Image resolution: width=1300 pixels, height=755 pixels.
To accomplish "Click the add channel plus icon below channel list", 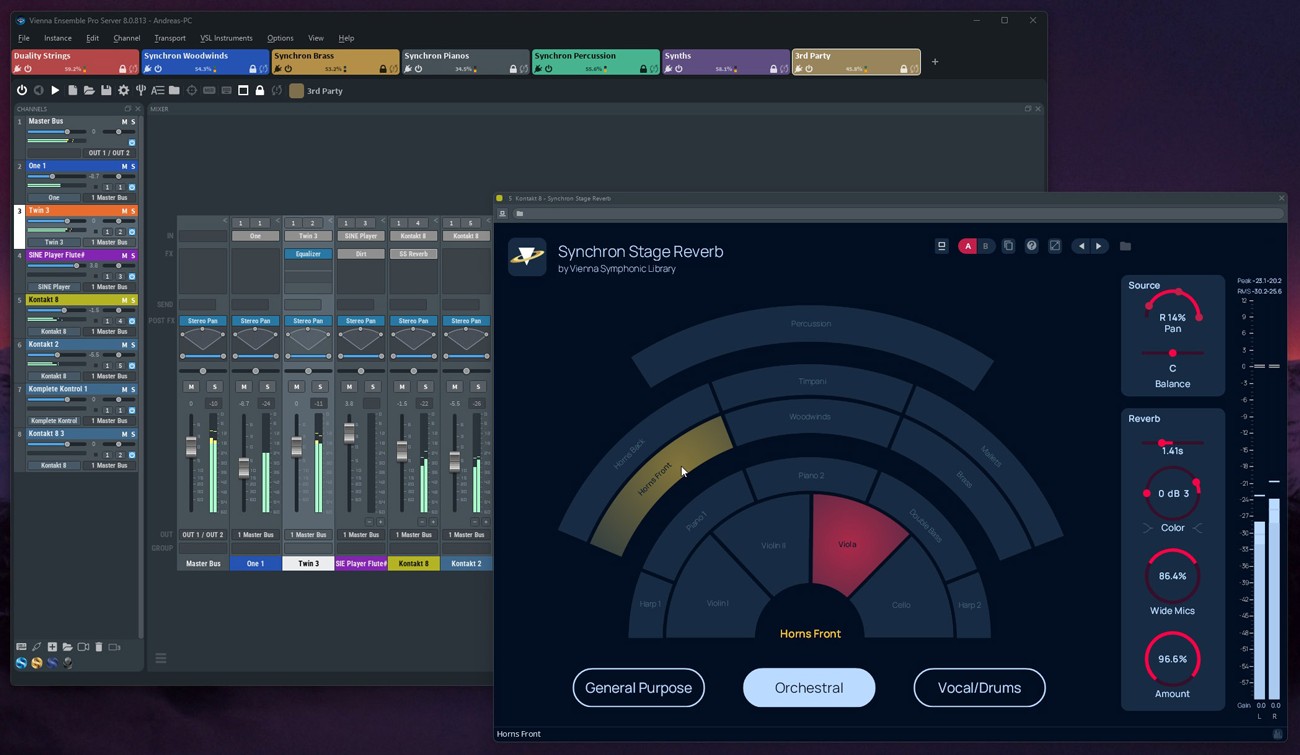I will click(x=52, y=648).
